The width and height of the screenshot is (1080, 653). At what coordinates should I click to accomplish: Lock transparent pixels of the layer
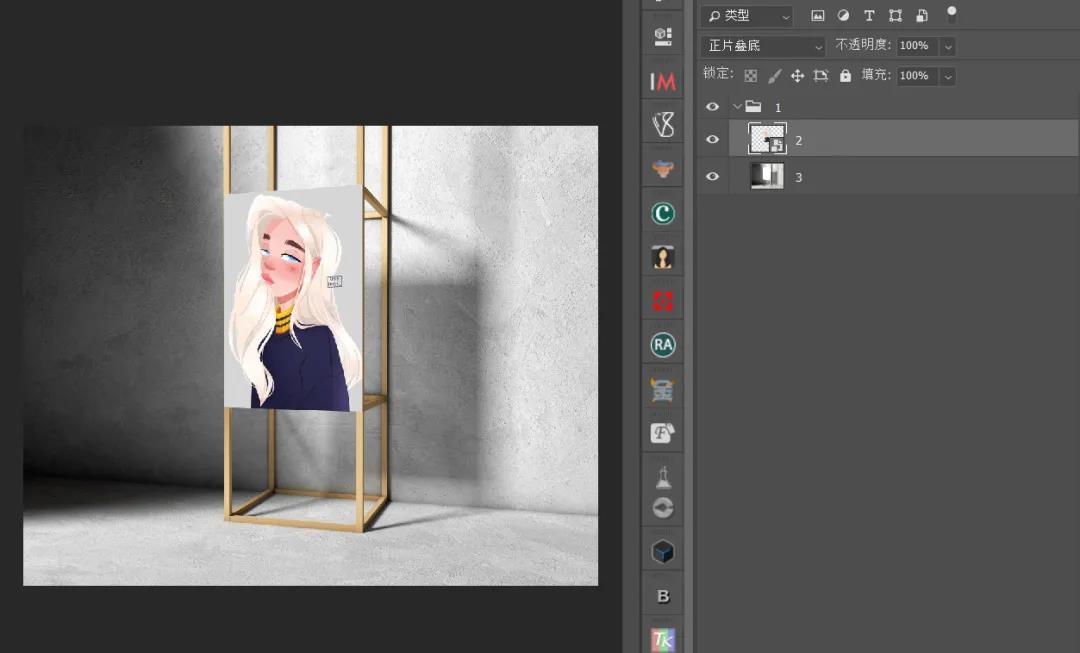point(751,76)
